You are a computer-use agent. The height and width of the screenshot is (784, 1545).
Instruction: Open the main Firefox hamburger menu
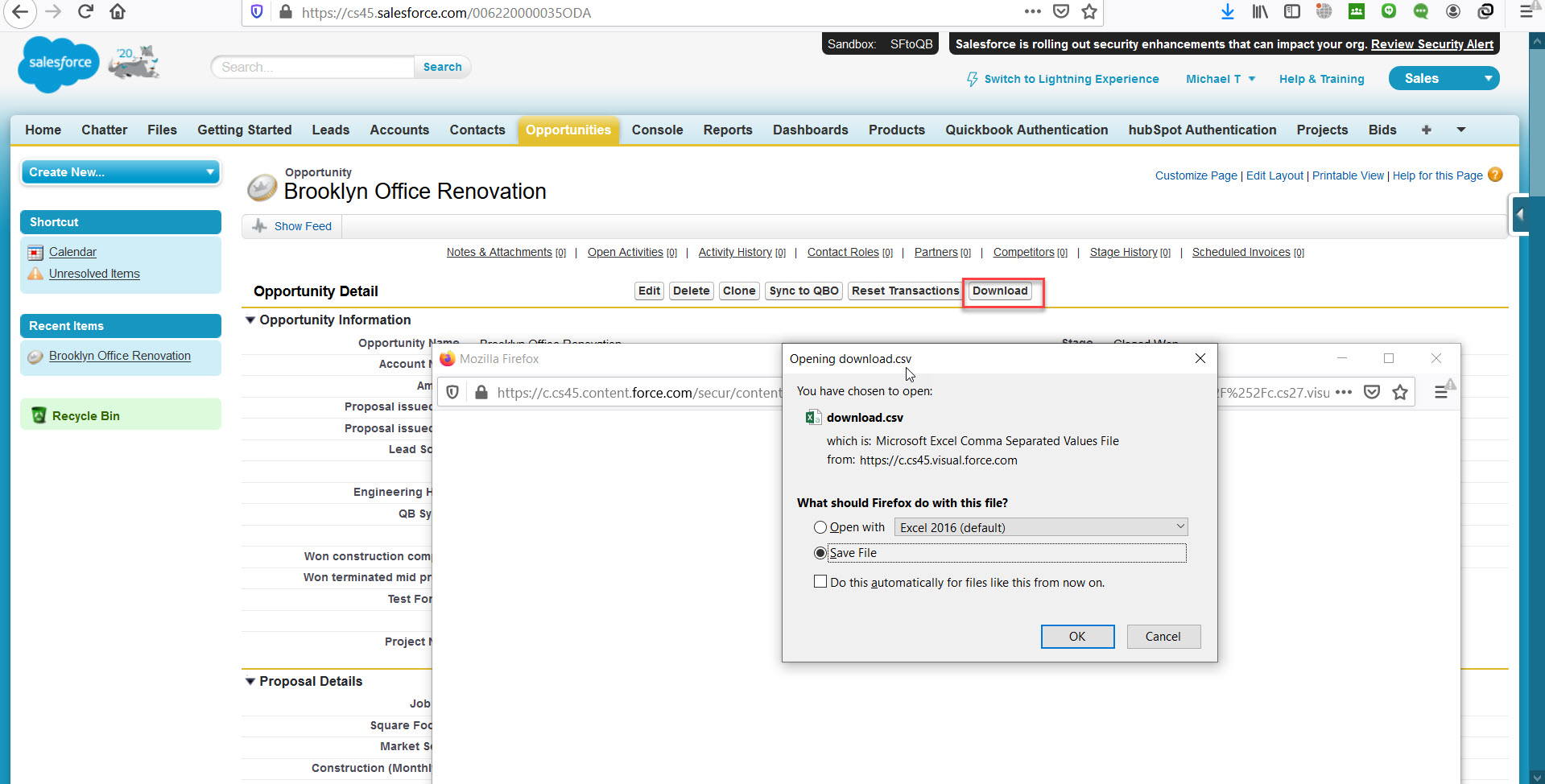[x=1526, y=12]
